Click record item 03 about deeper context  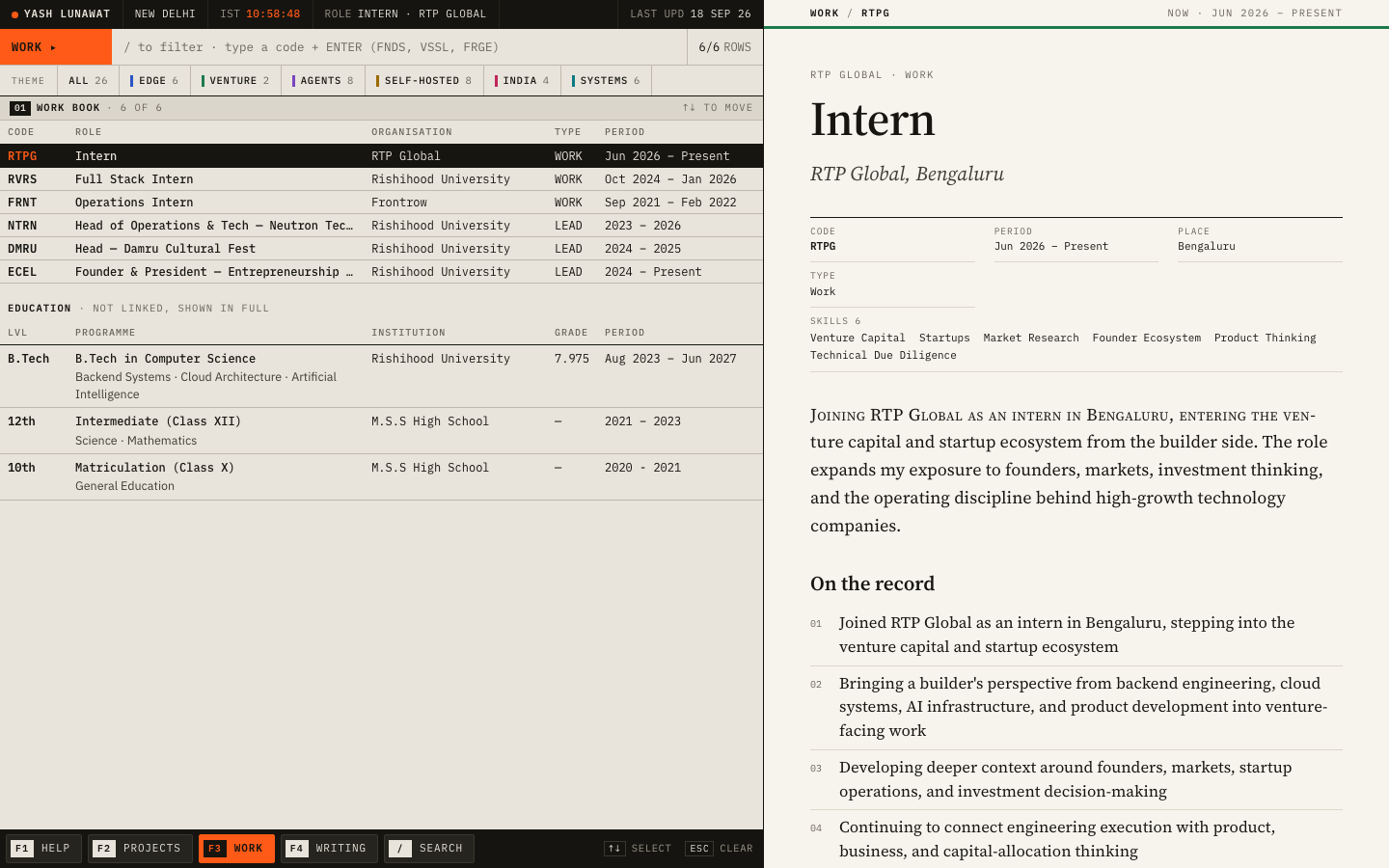(x=1076, y=780)
